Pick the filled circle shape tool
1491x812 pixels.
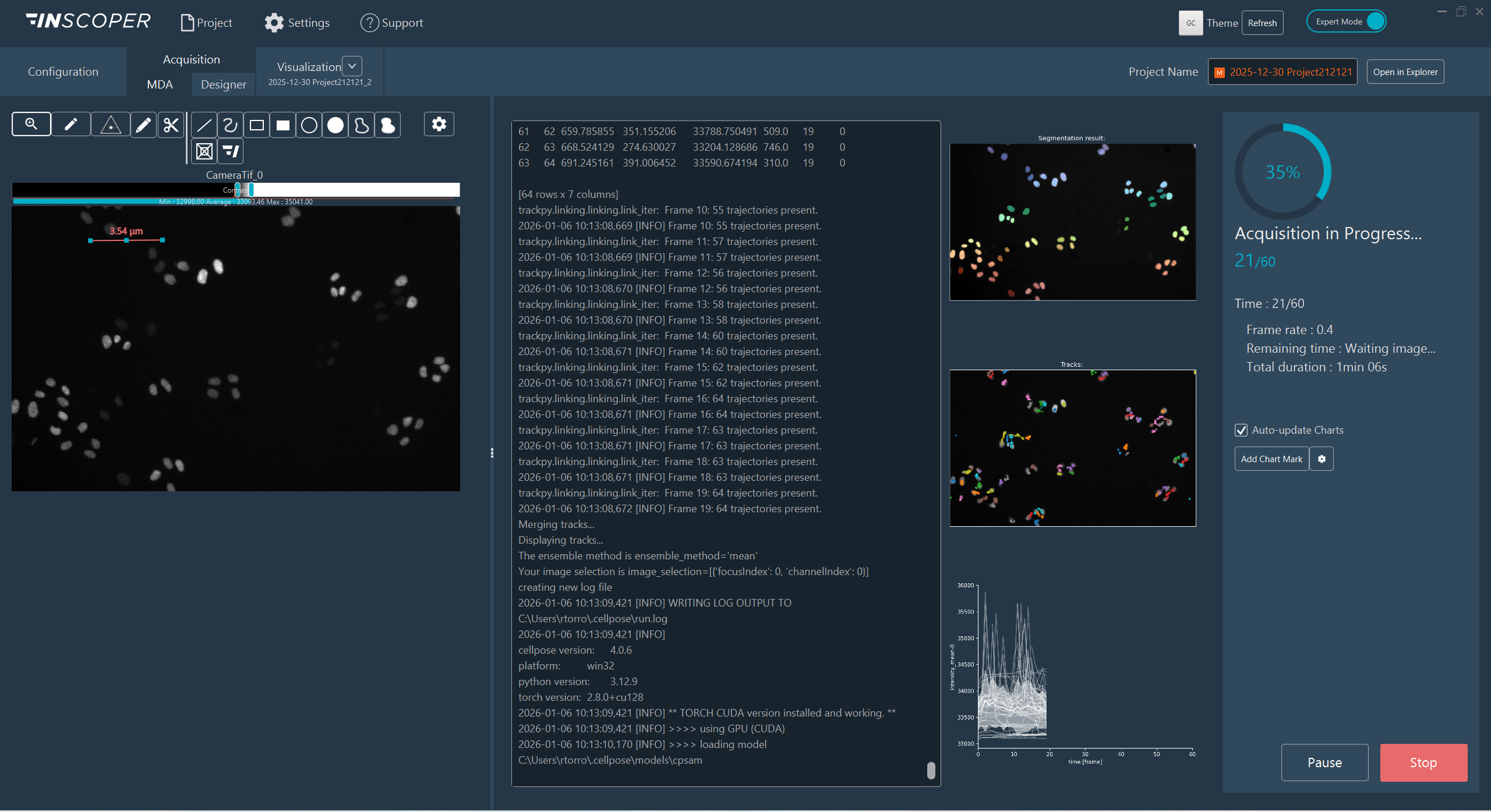(335, 125)
